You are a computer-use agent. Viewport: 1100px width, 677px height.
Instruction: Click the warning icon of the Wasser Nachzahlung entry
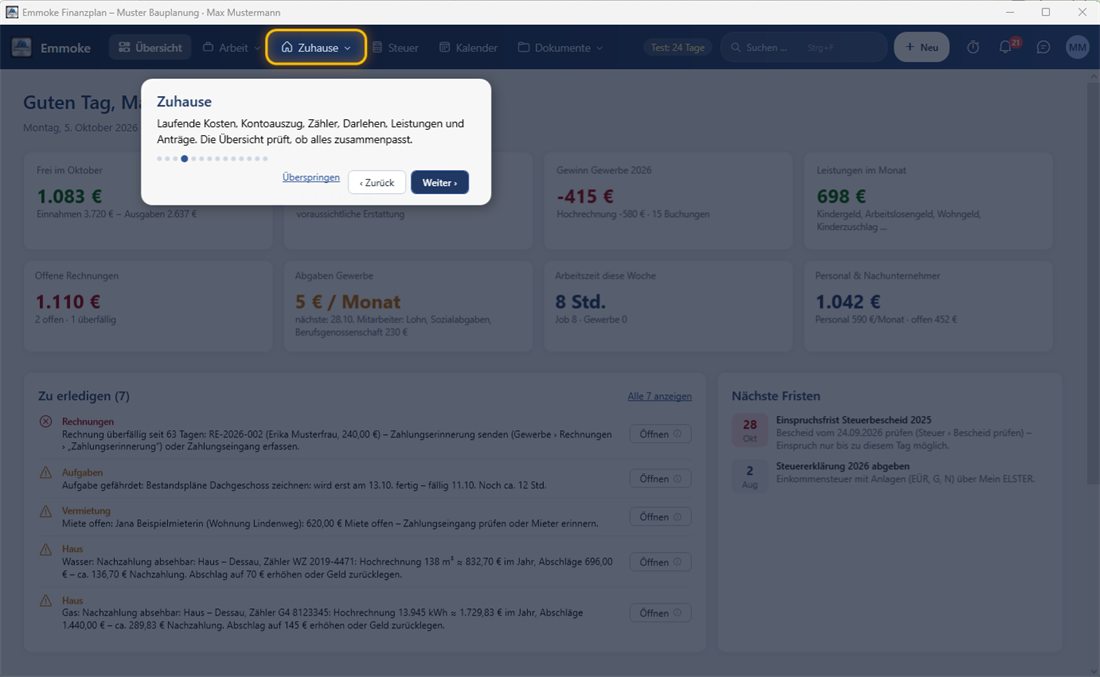click(x=46, y=549)
